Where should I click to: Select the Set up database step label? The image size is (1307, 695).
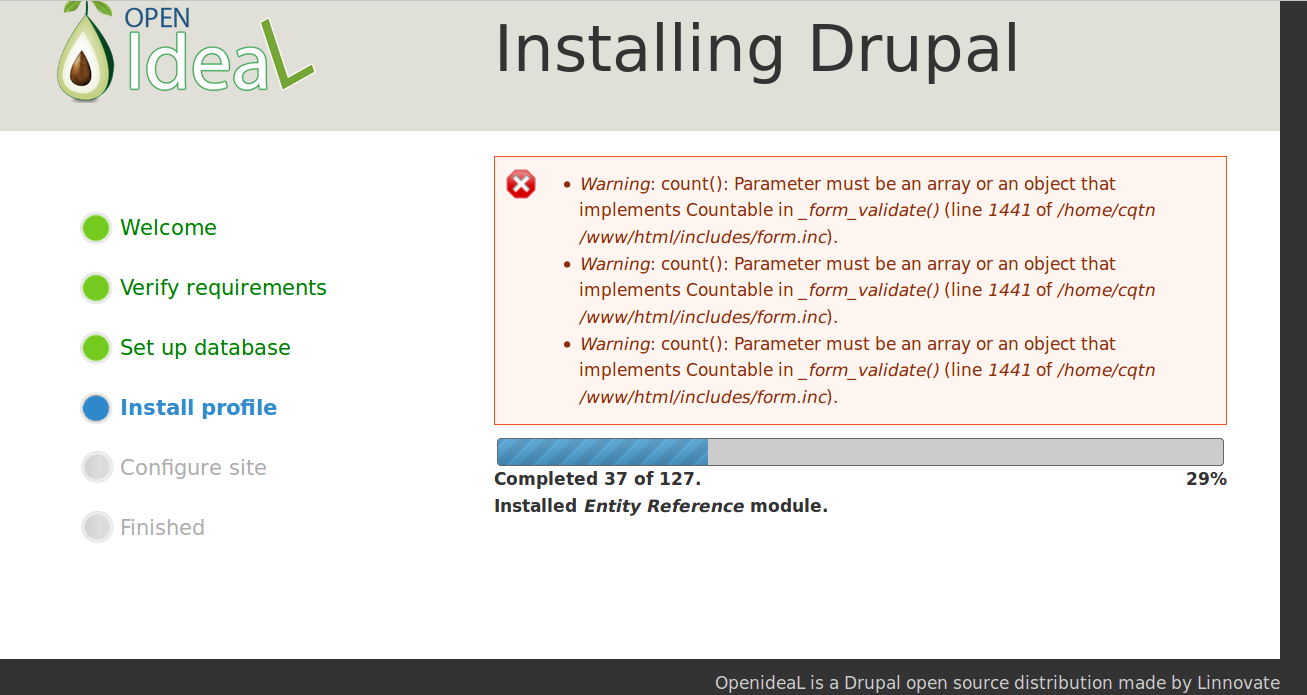(x=205, y=348)
